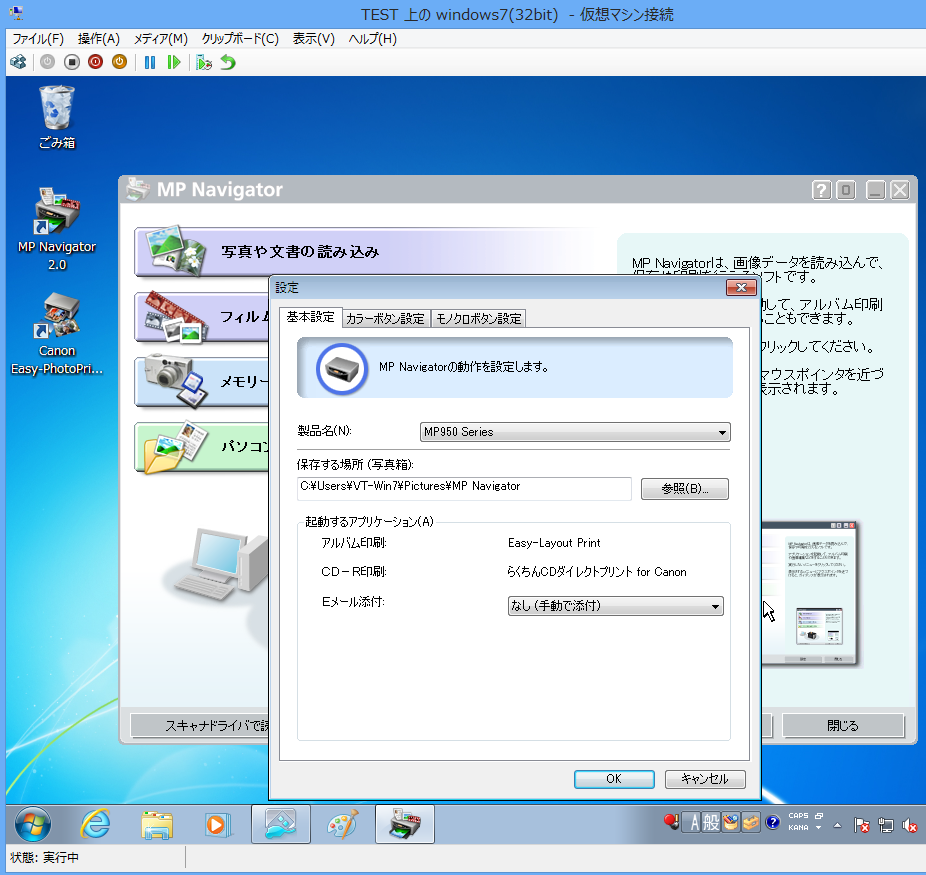Image resolution: width=926 pixels, height=875 pixels.
Task: Toggle CAPS lock indicator in language bar
Action: pos(798,815)
